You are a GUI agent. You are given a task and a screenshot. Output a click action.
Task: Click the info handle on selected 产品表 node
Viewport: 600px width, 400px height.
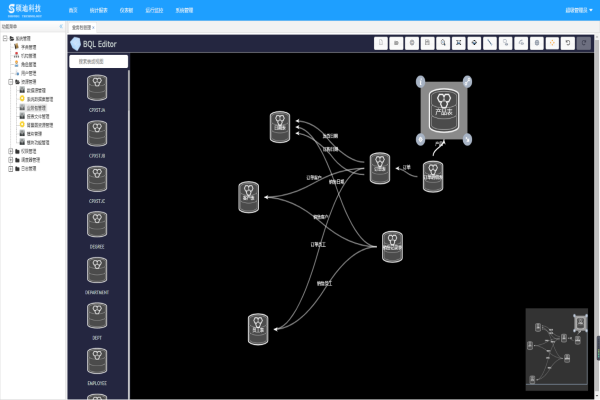coord(421,81)
